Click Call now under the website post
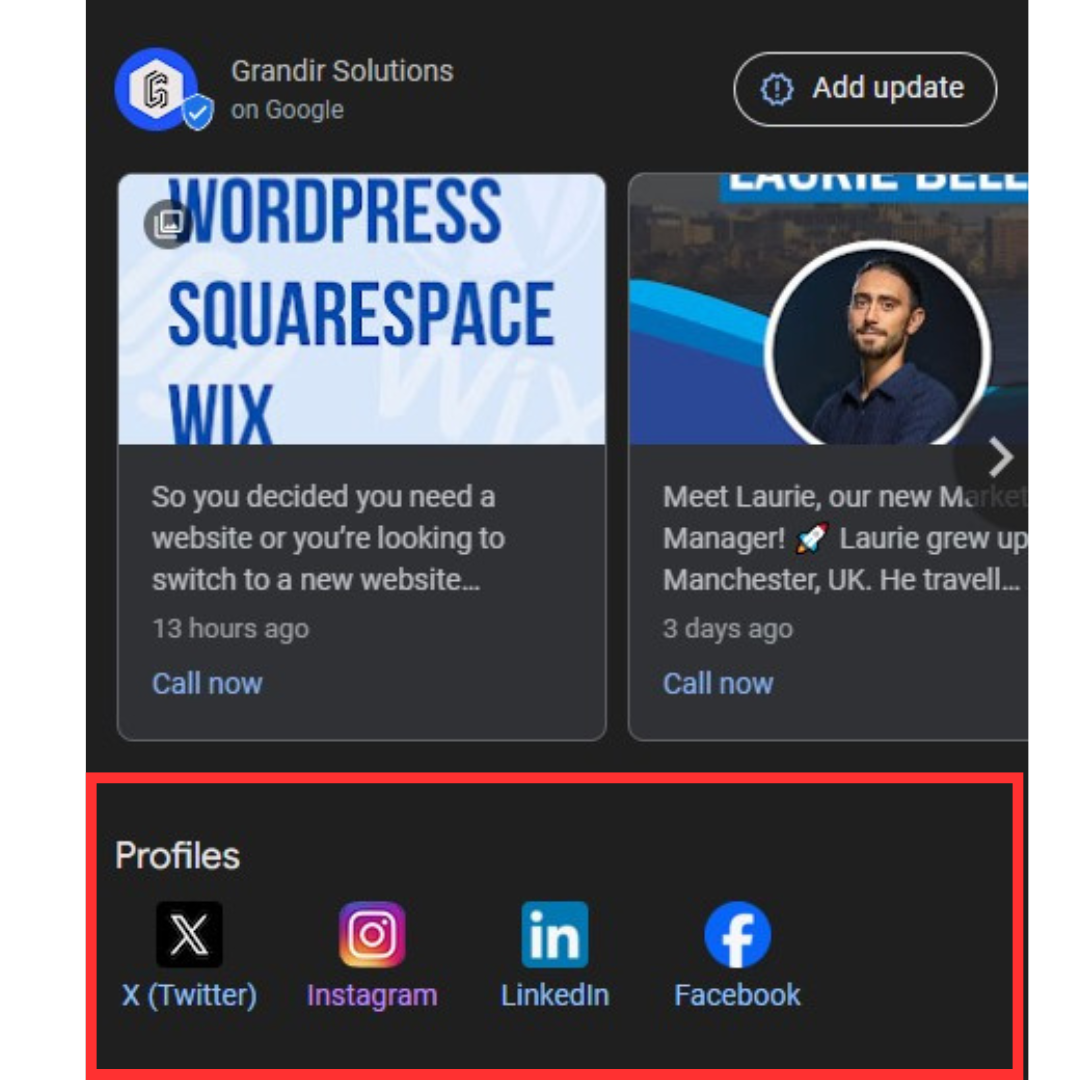Image resolution: width=1080 pixels, height=1080 pixels. 207,683
